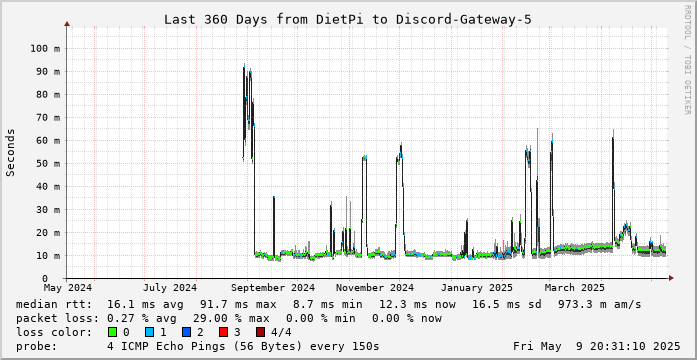Click the '70 m' y-axis value
Viewport: 697px width, 360px height.
point(48,118)
